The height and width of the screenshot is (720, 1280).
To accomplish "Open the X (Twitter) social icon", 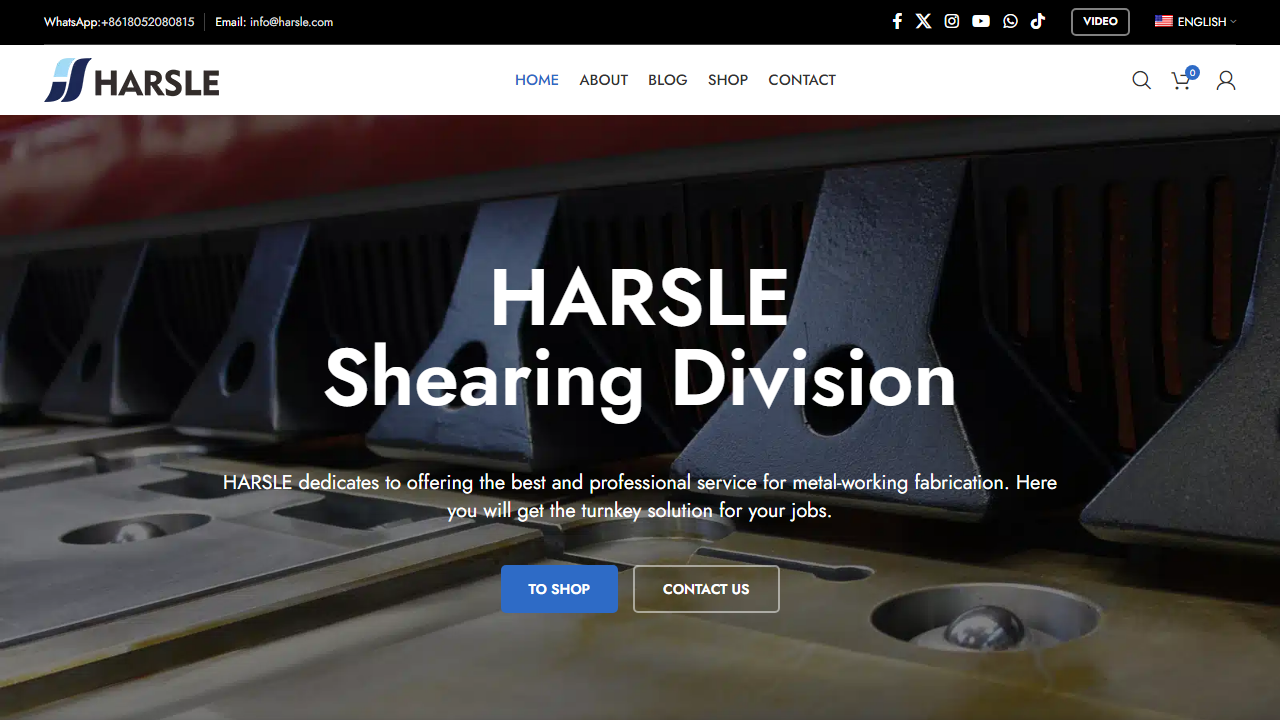I will coord(924,21).
